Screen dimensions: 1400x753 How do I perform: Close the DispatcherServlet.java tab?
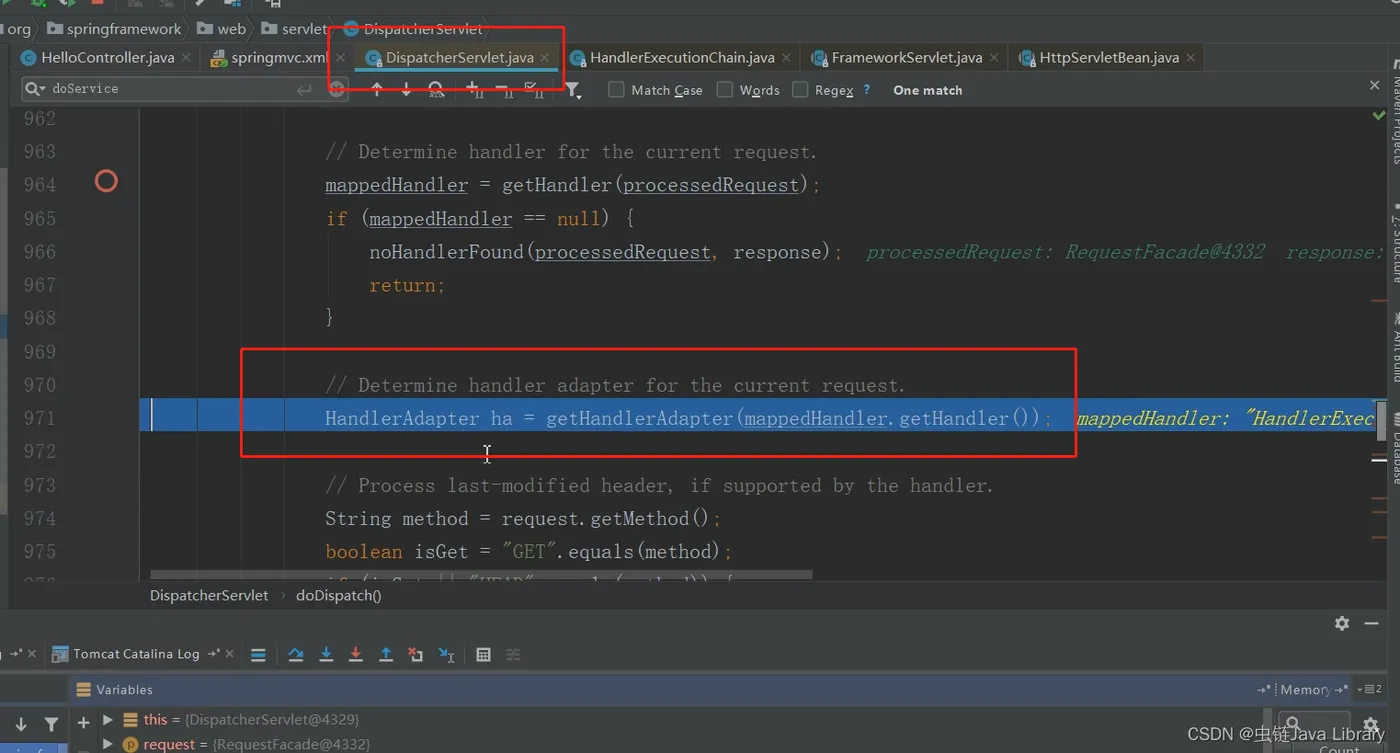545,58
